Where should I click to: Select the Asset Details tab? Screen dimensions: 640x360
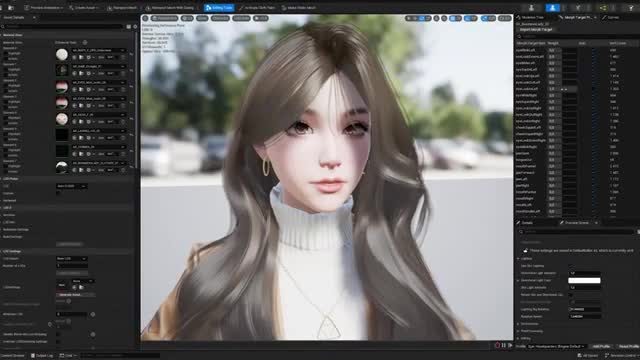click(x=14, y=18)
